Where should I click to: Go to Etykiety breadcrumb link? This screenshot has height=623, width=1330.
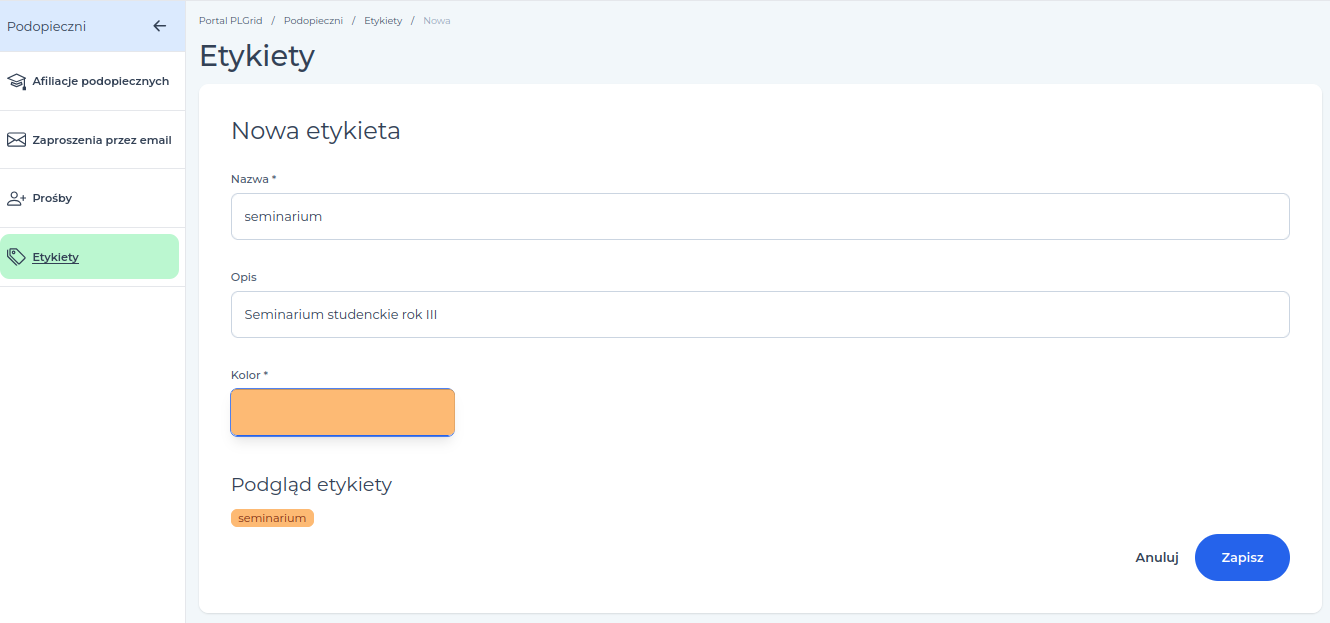tap(383, 21)
